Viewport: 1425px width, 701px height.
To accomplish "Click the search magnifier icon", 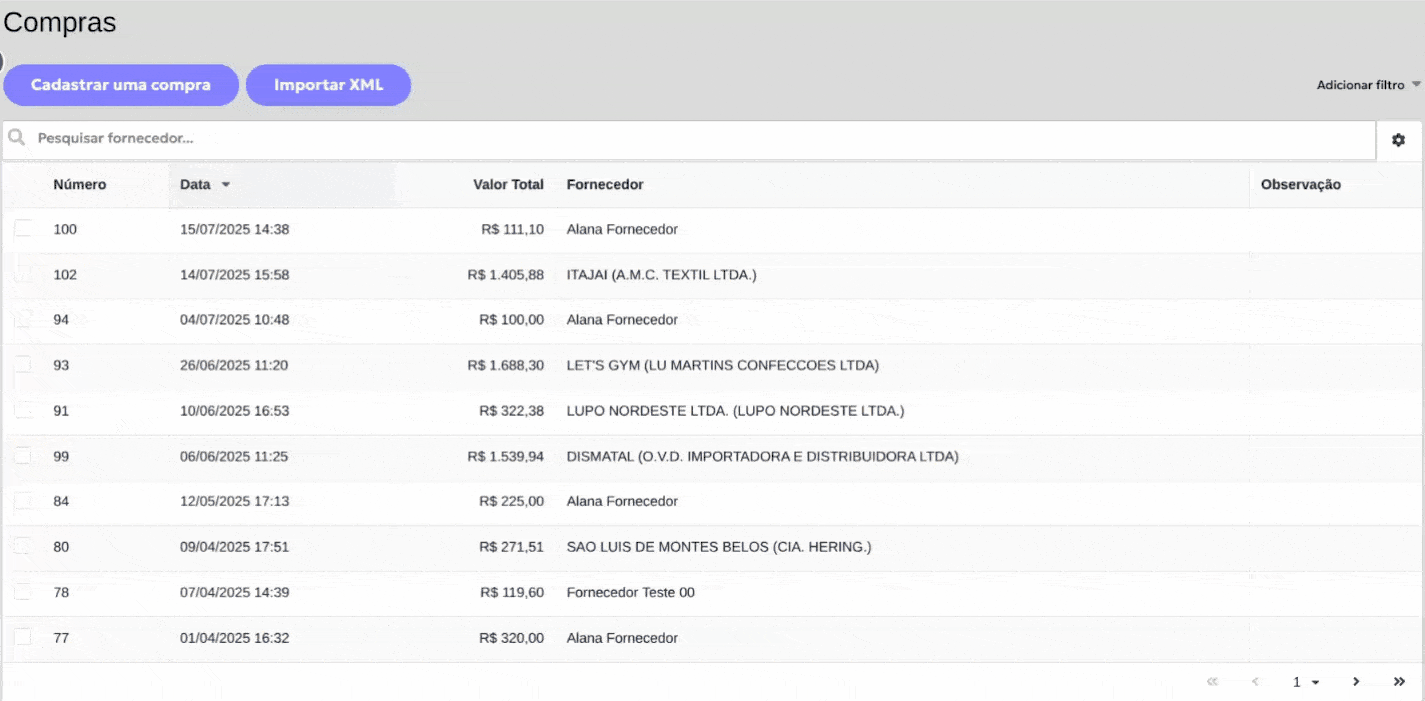I will point(17,138).
